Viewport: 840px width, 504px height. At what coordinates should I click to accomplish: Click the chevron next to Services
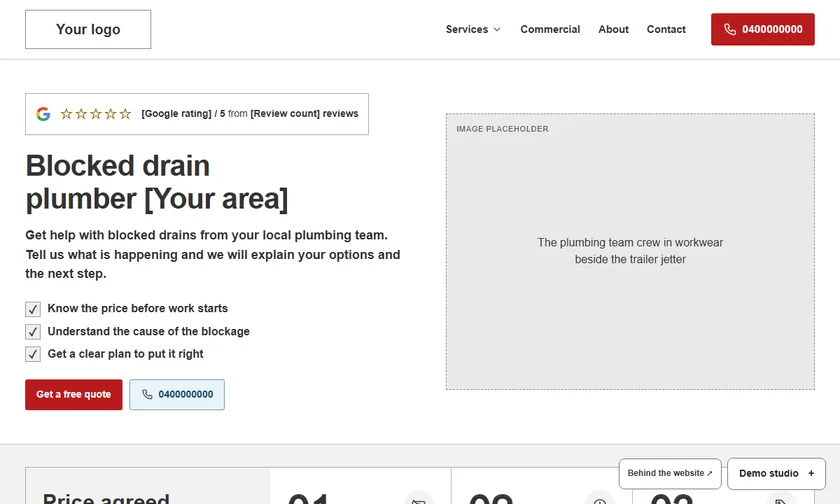497,29
